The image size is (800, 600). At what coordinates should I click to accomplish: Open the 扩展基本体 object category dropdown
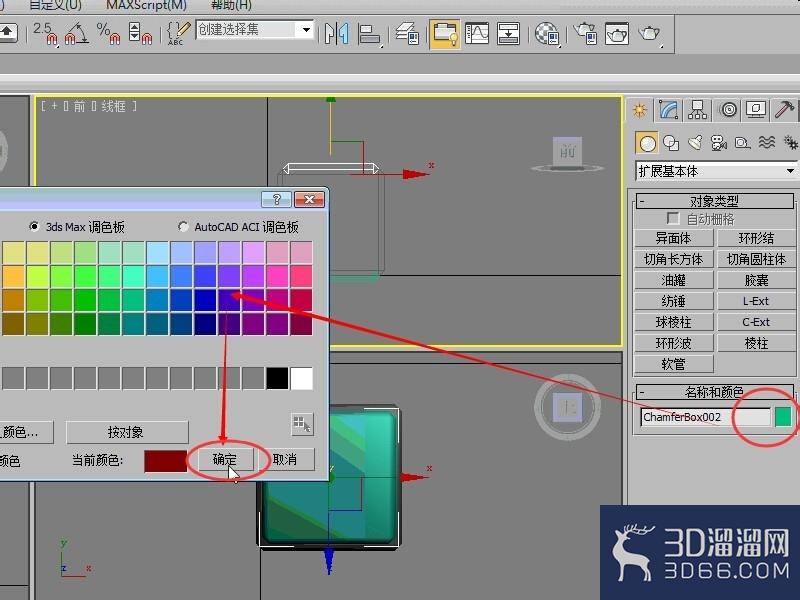716,171
